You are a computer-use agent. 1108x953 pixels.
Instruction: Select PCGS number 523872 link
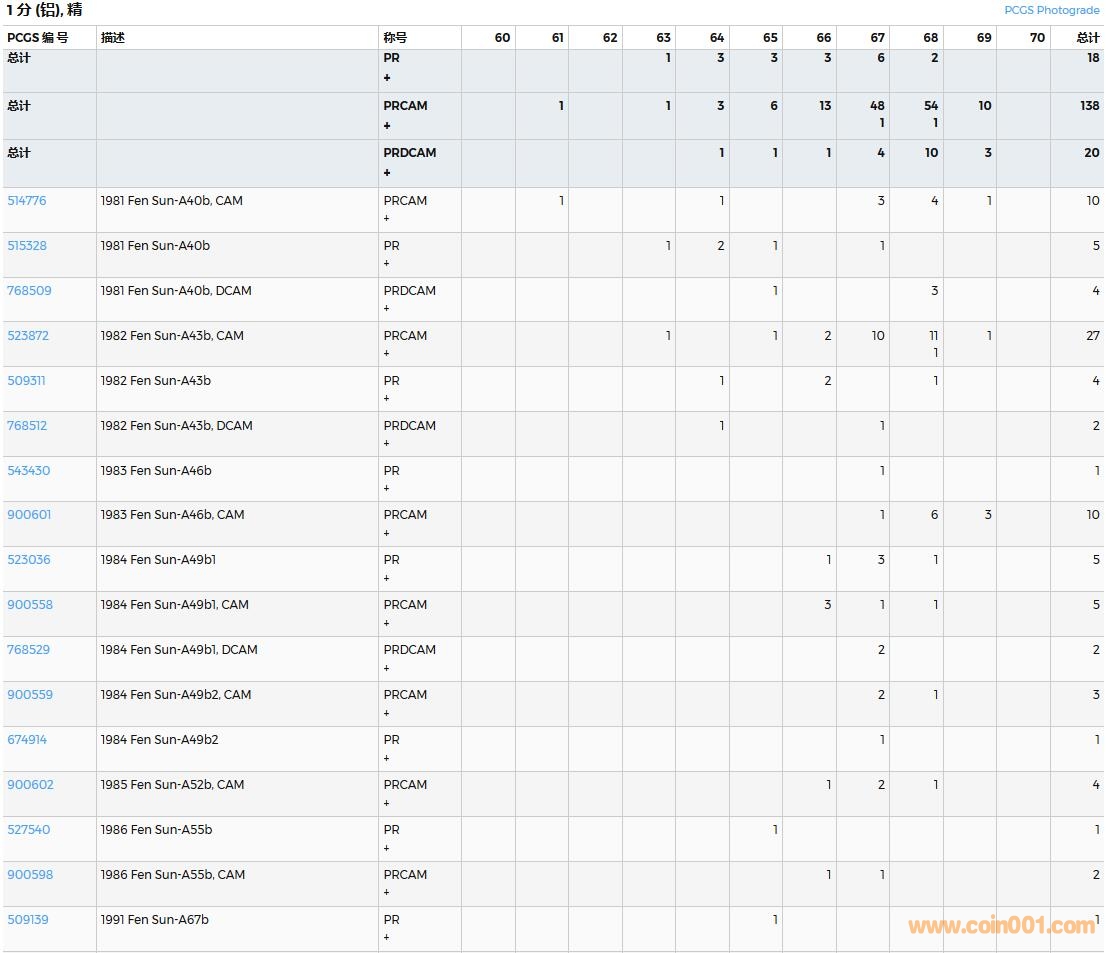(x=28, y=336)
